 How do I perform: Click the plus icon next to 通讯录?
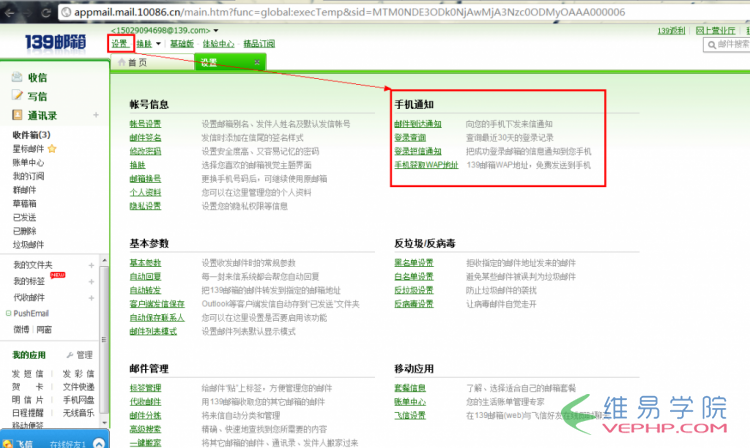coord(96,115)
